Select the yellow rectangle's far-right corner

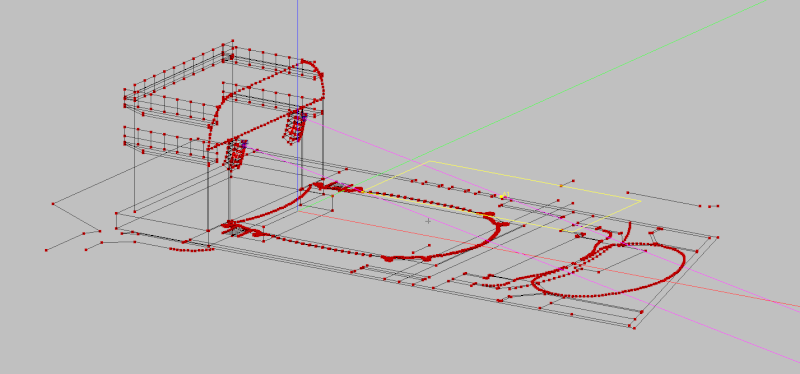[x=641, y=201]
